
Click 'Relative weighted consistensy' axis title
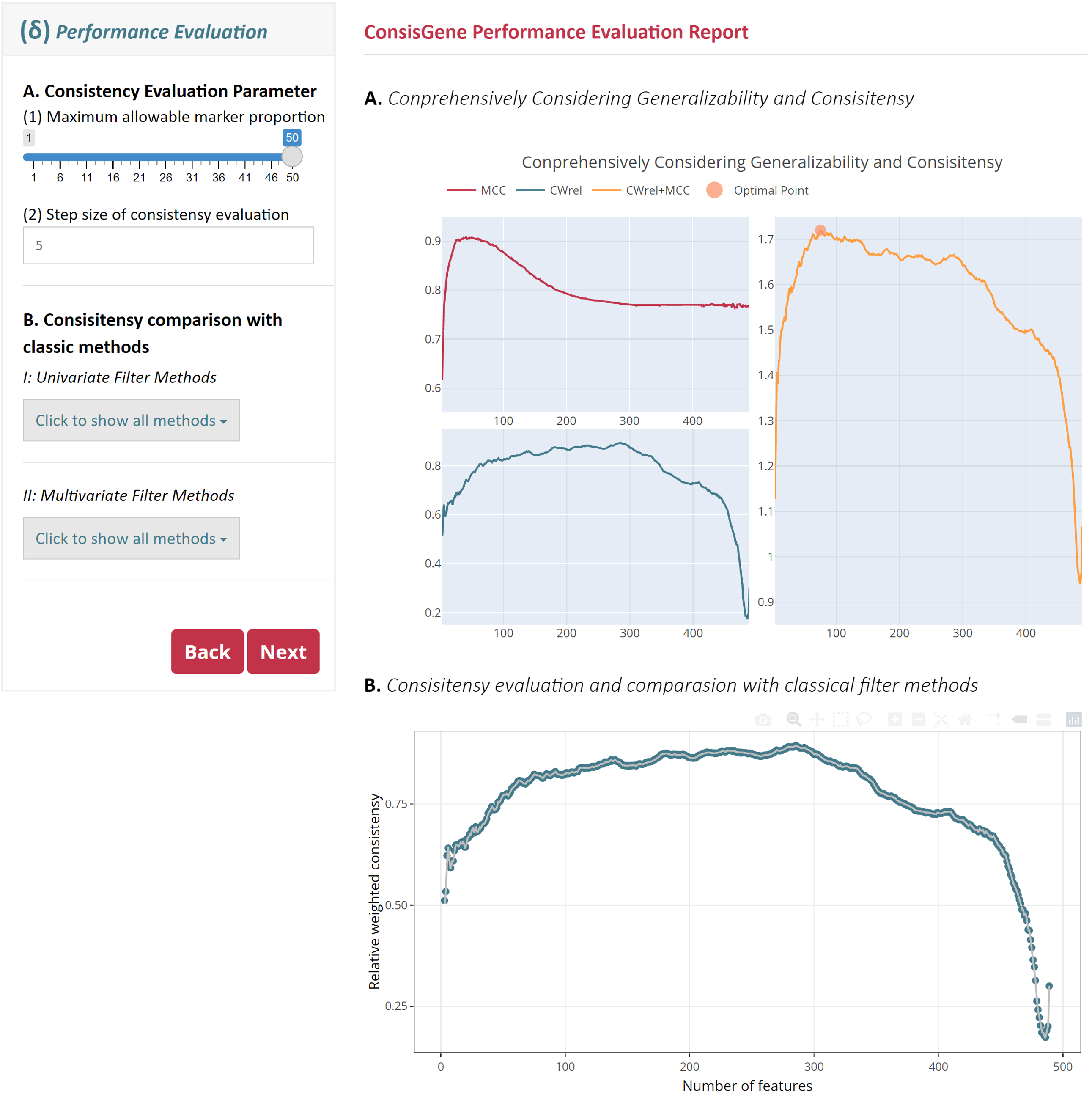pyautogui.click(x=374, y=891)
